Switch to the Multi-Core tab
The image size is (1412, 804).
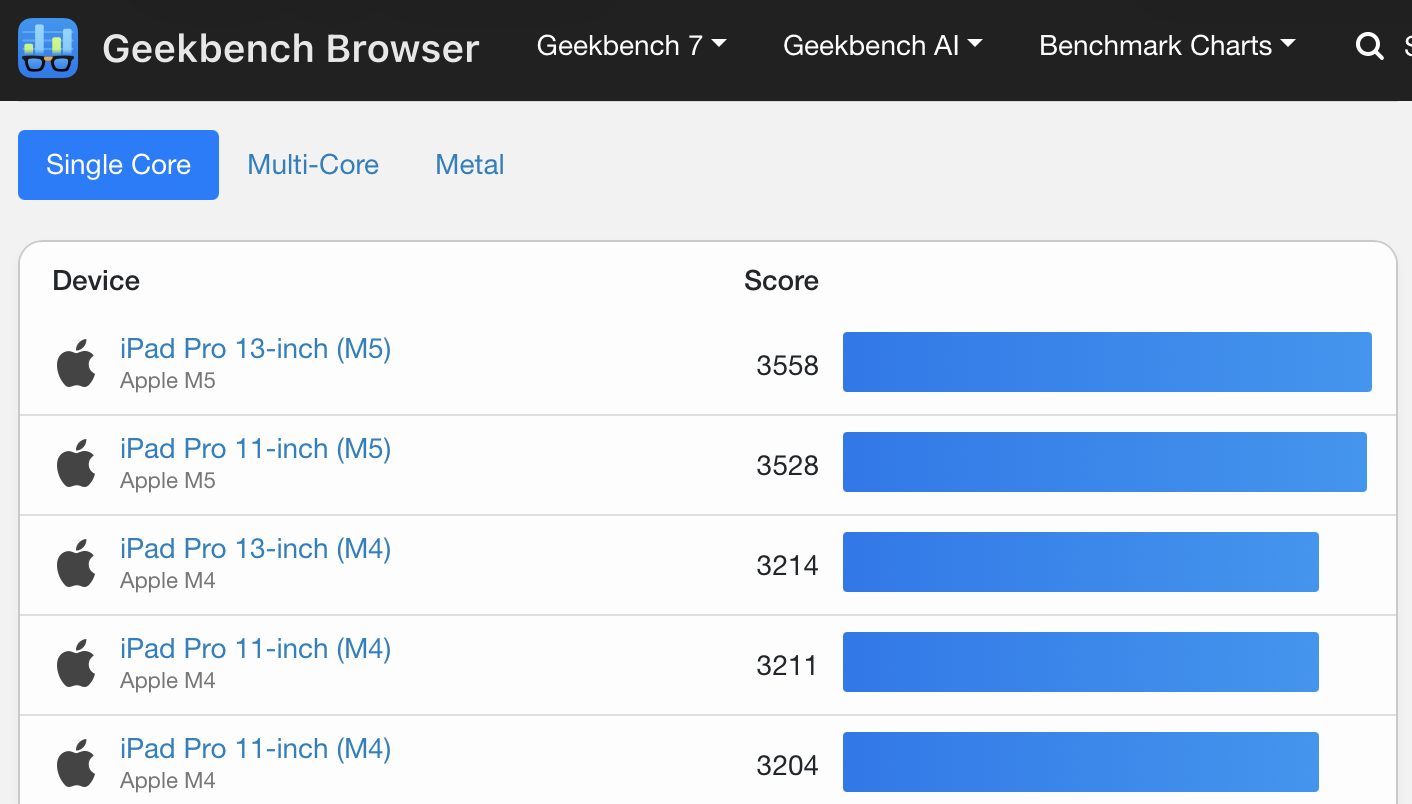coord(313,165)
